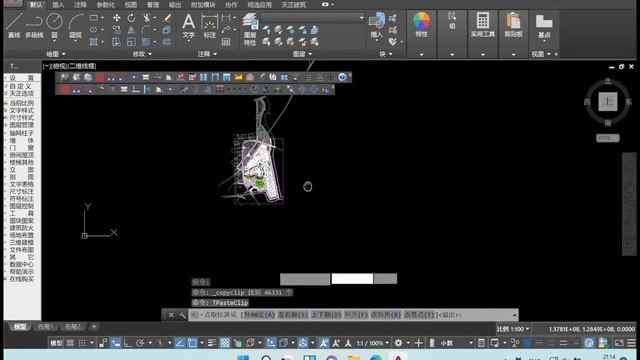Viewport: 640px width, 360px height.
Task: Toggle transparency display in status bar
Action: coord(225,343)
